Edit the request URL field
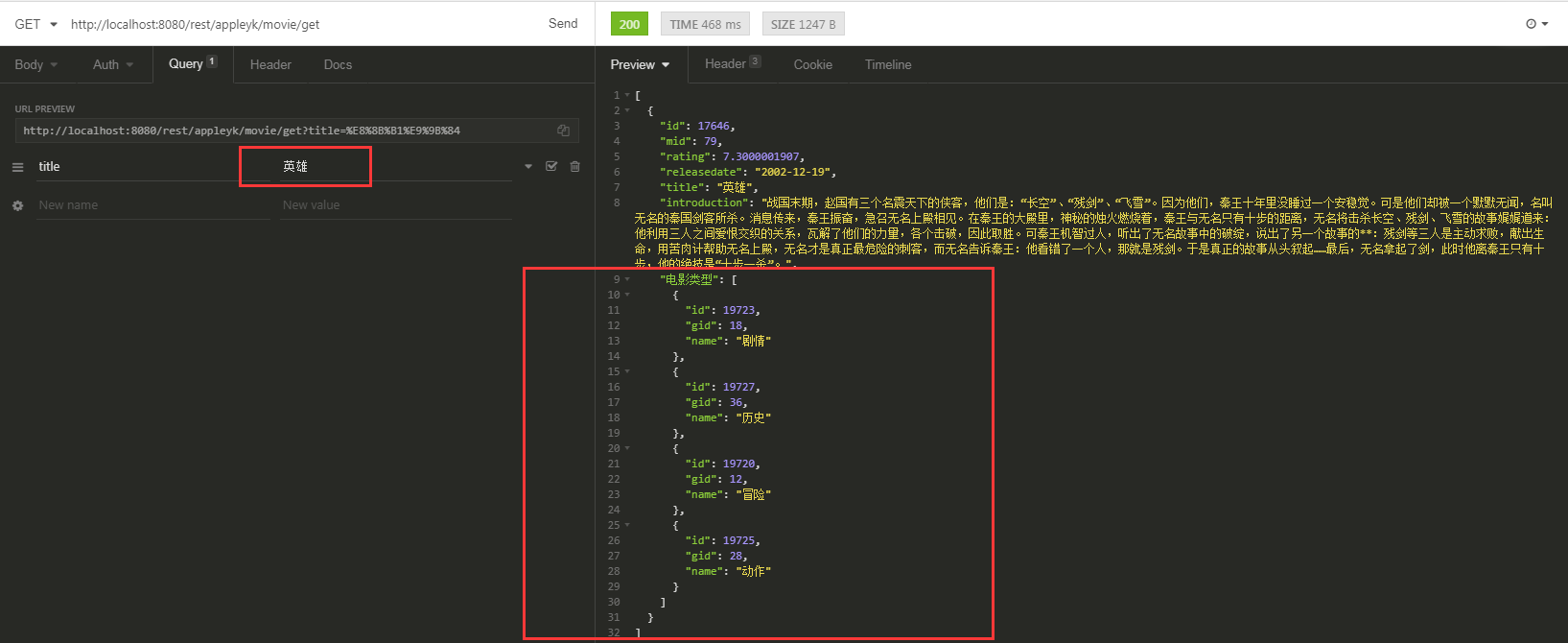 coord(302,24)
